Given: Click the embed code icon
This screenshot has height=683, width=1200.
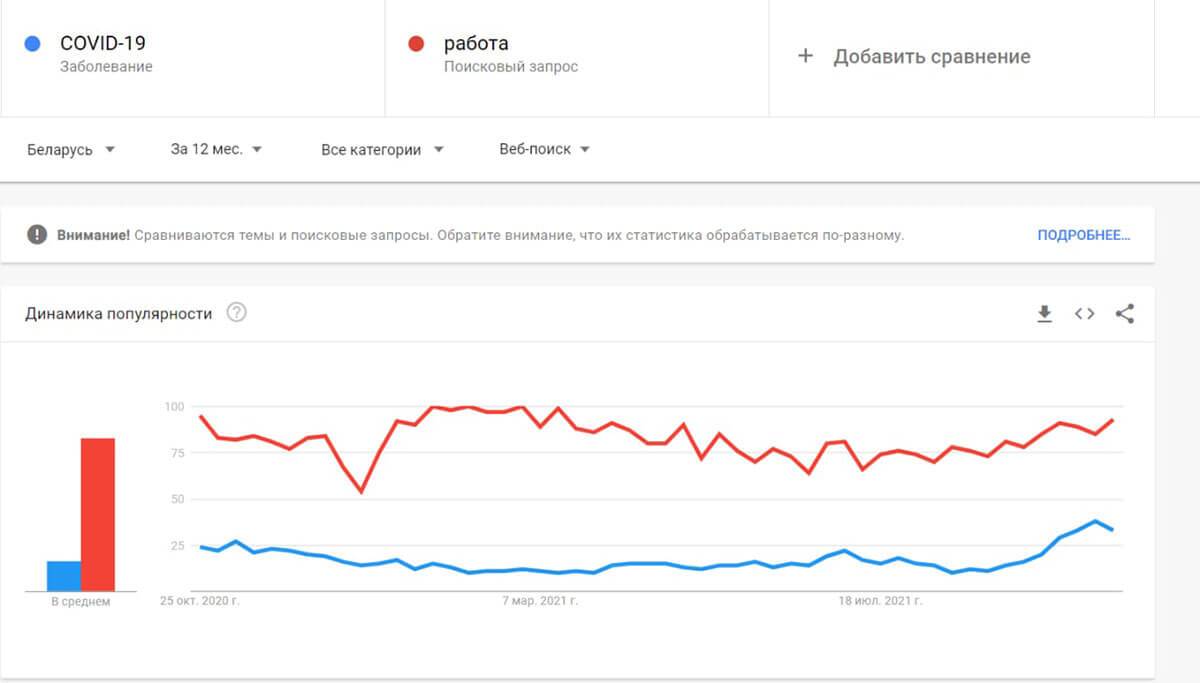Looking at the screenshot, I should pos(1084,314).
